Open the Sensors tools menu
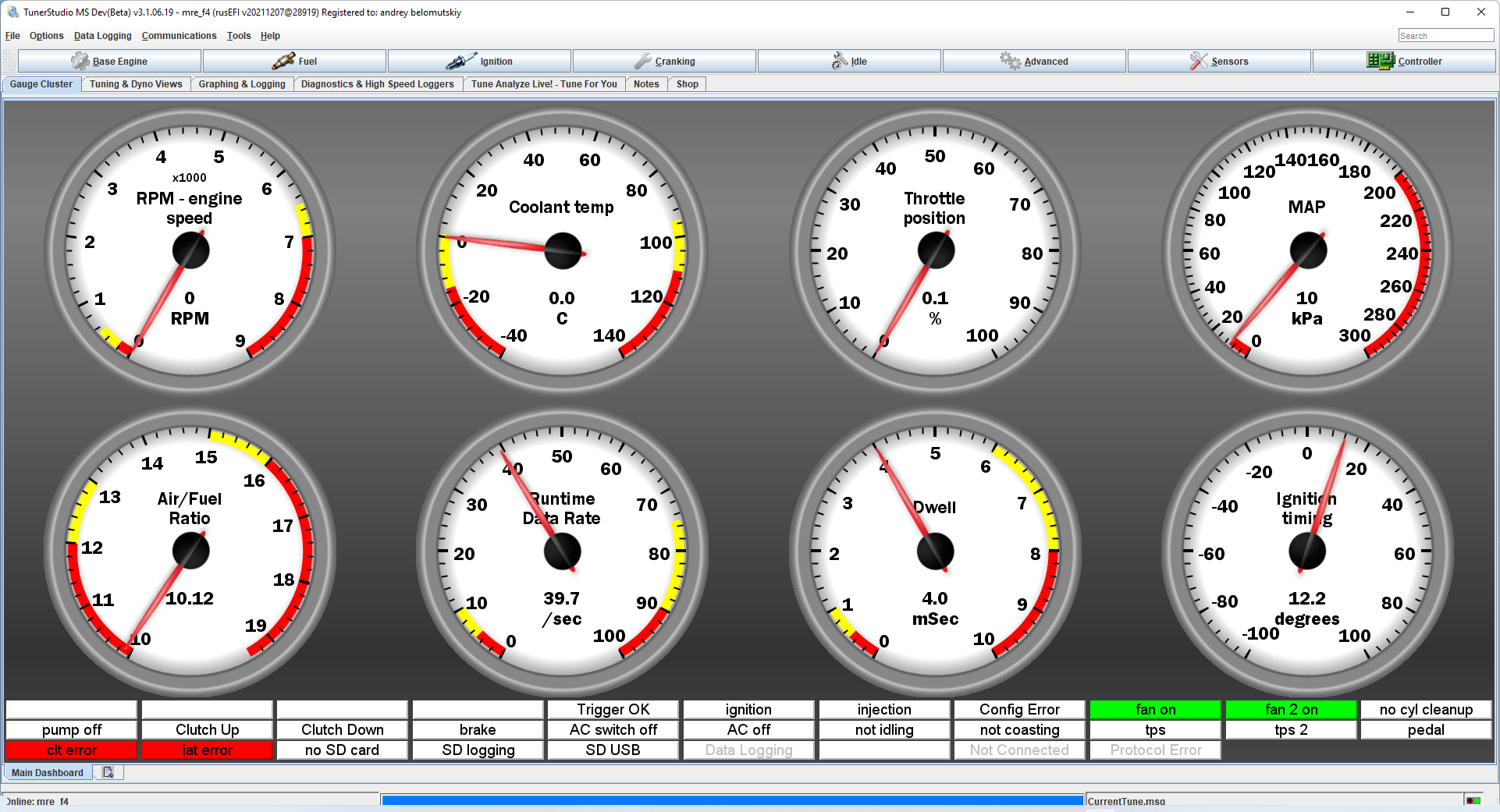 (1220, 61)
